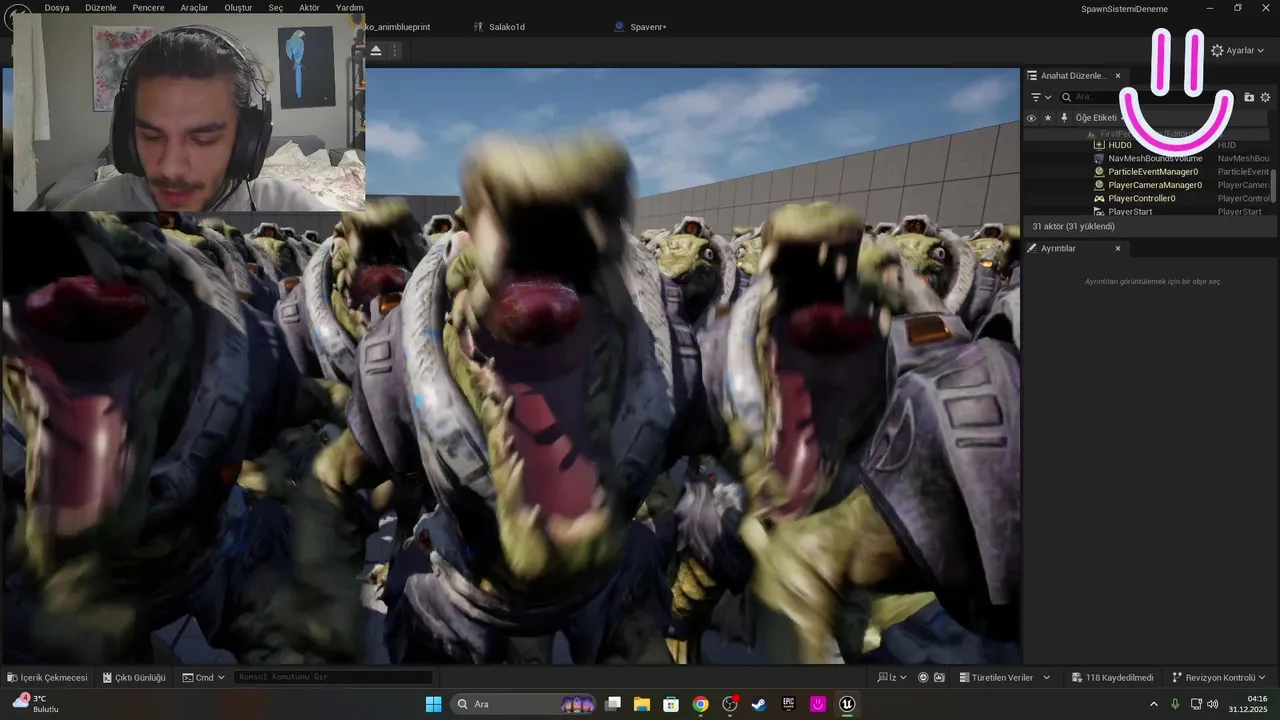The image size is (1280, 720).
Task: Open Task View on the taskbar
Action: 613,704
